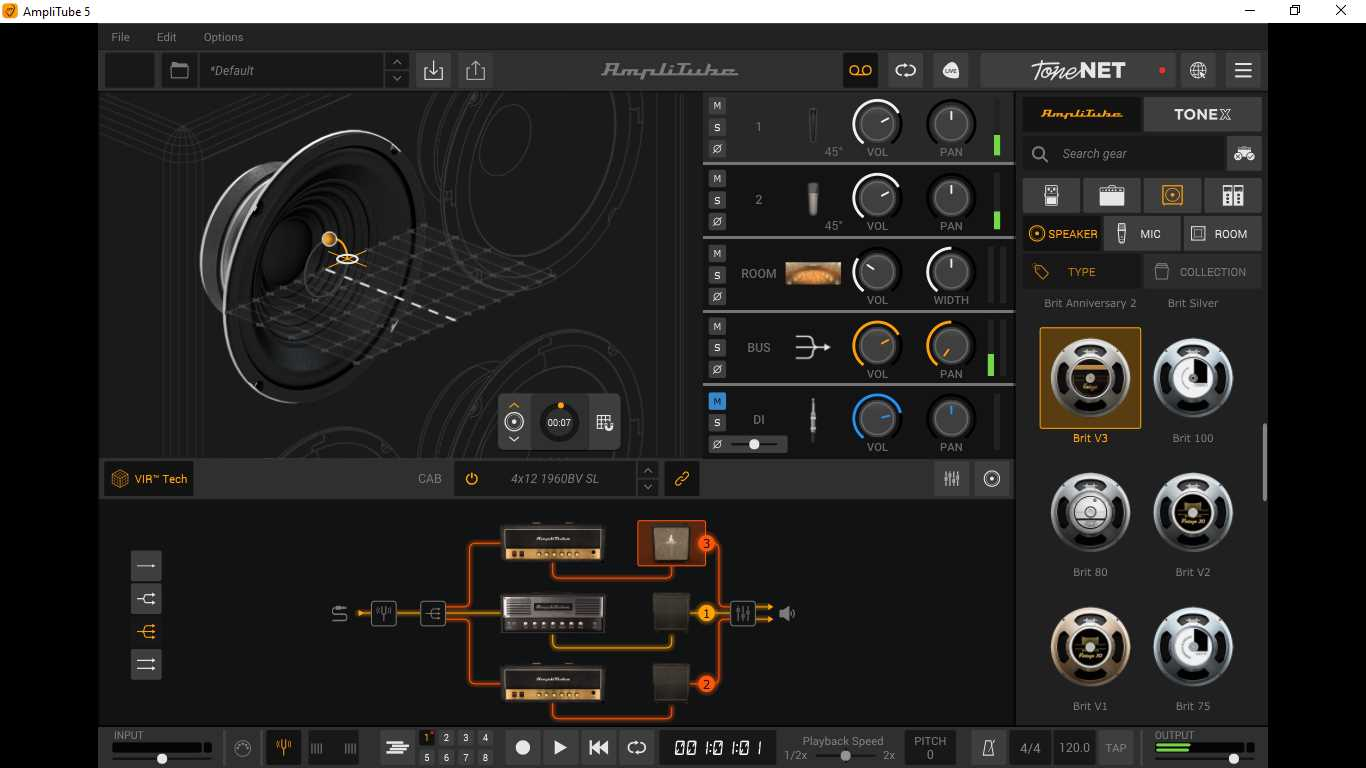Click the VIR Tech button
Image resolution: width=1366 pixels, height=768 pixels.
(x=149, y=479)
